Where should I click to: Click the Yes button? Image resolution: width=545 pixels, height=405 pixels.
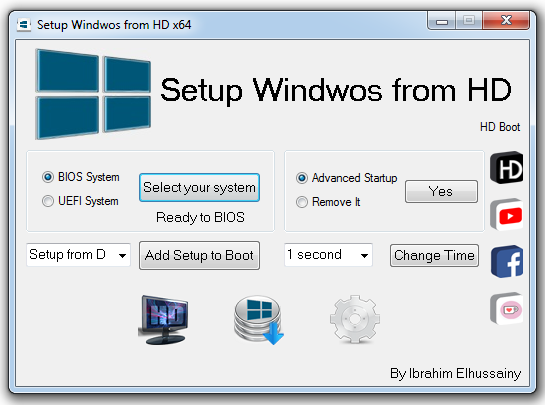tap(441, 191)
